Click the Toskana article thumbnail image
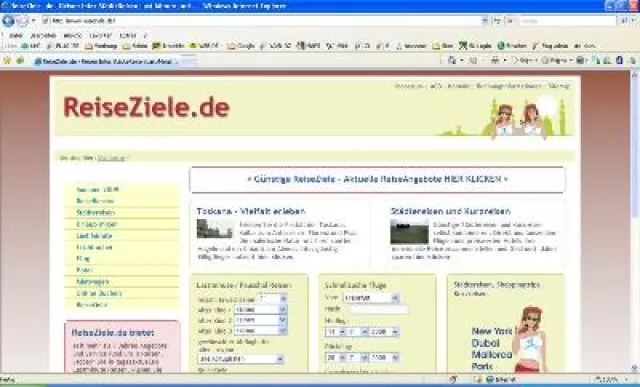The width and height of the screenshot is (640, 387). point(215,229)
